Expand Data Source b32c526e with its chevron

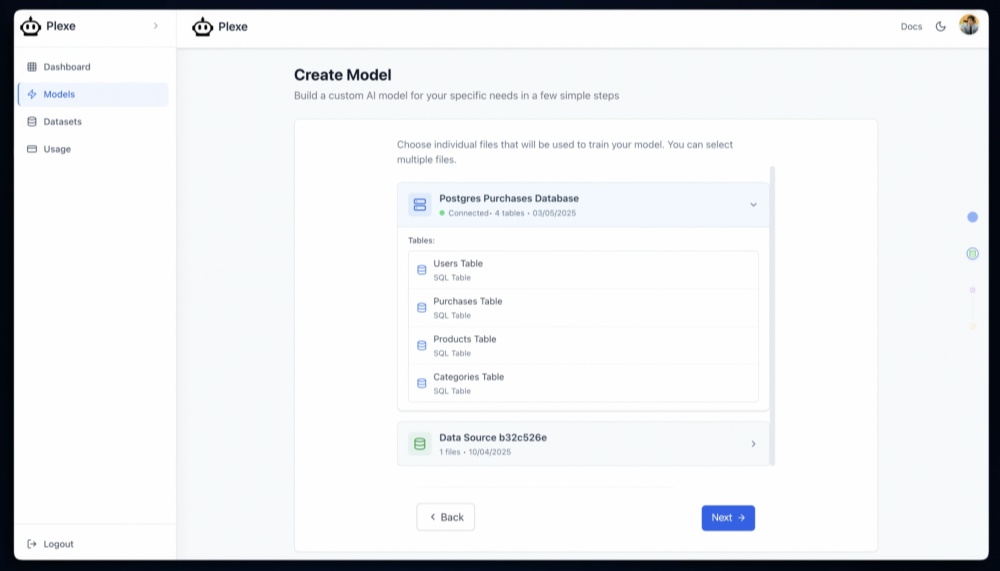(x=753, y=444)
